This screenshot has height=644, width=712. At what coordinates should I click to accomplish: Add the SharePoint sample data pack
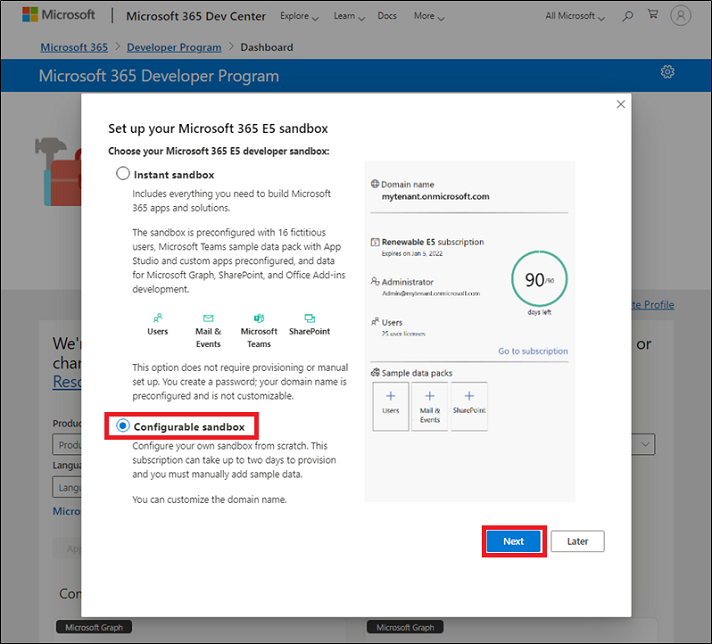[x=469, y=406]
